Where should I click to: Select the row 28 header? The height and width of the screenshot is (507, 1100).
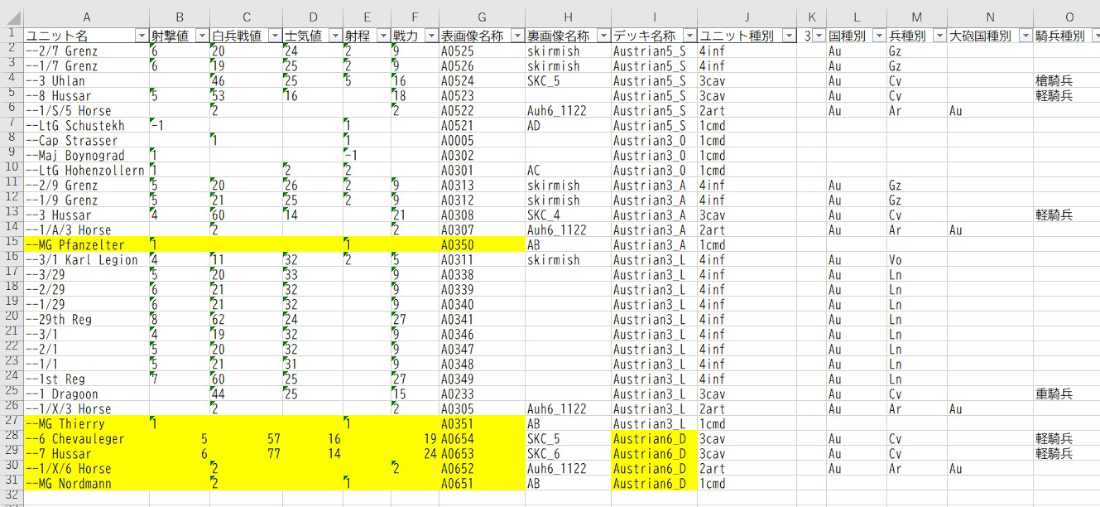pos(10,438)
